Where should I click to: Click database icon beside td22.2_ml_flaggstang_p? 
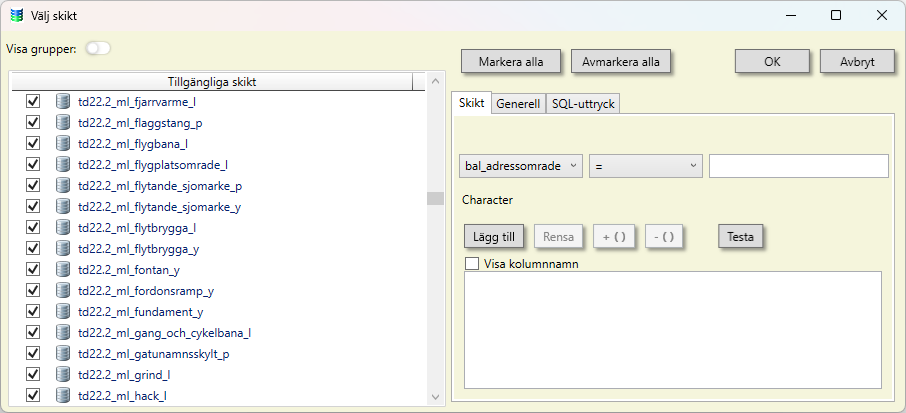63,123
